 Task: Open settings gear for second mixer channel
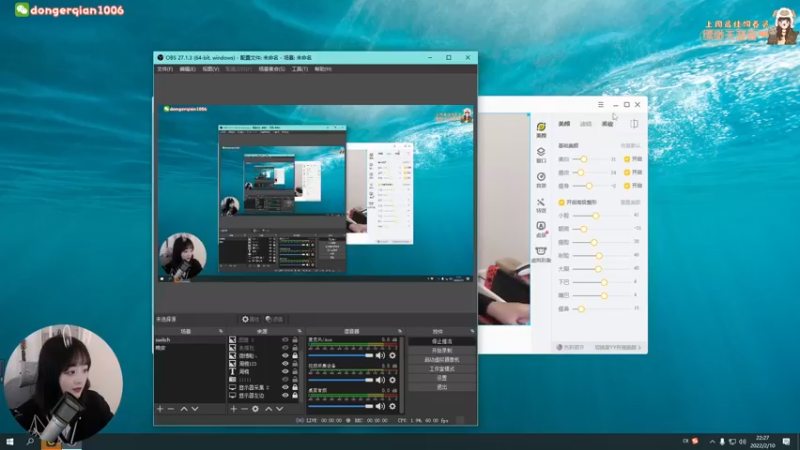pyautogui.click(x=392, y=380)
